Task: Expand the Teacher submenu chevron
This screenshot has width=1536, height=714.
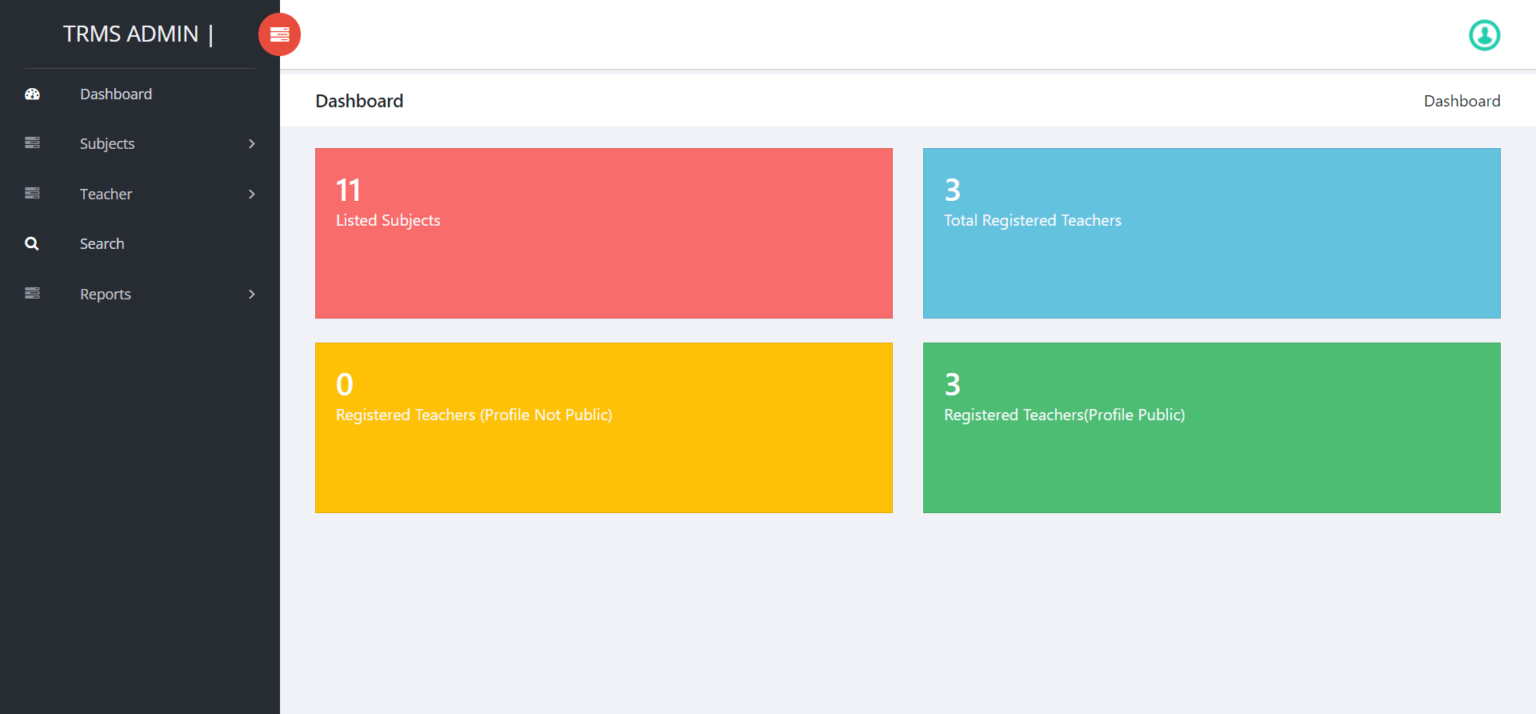Action: coord(251,193)
